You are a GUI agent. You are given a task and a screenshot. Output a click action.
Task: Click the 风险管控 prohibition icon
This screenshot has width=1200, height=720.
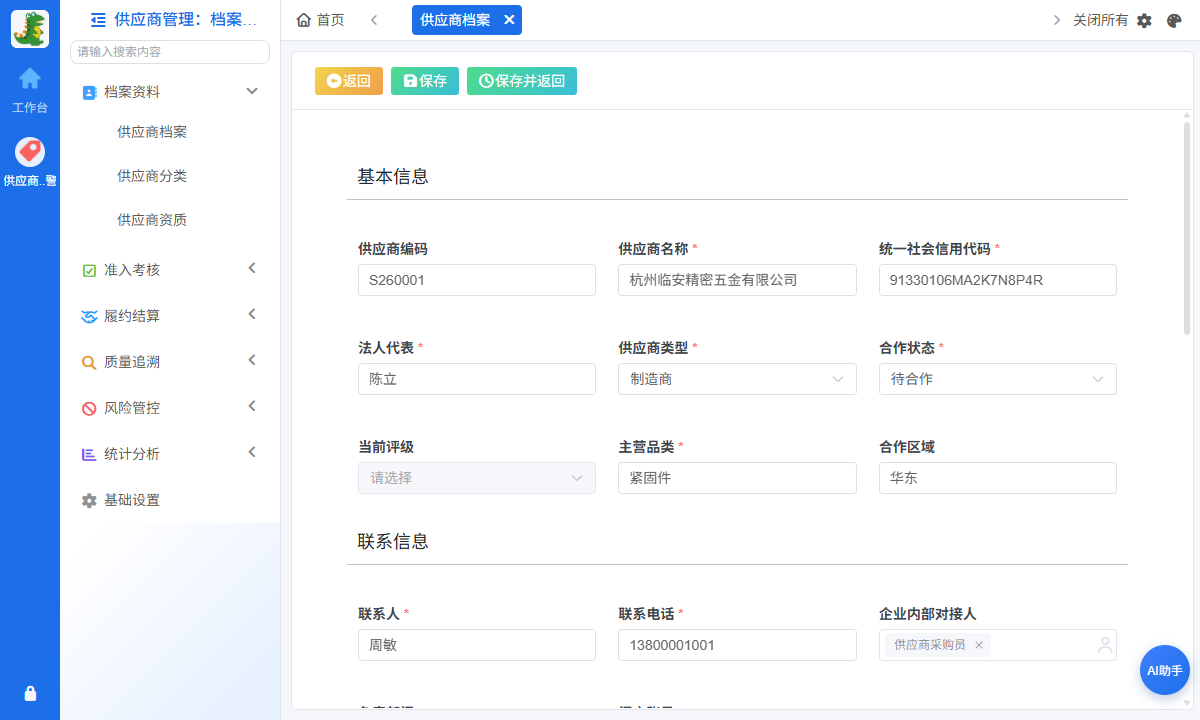89,408
